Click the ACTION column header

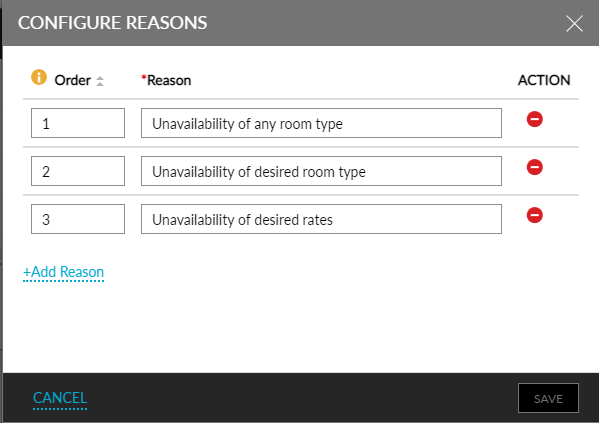(x=544, y=80)
